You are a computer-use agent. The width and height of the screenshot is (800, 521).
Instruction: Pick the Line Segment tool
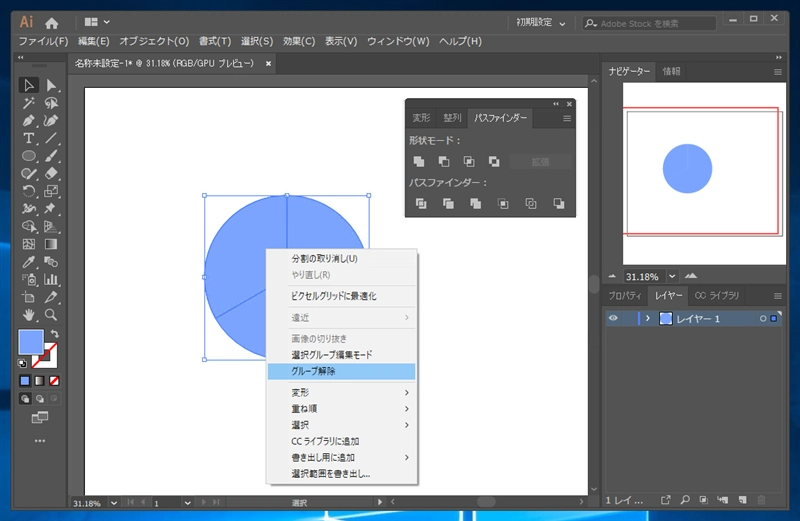coord(51,138)
